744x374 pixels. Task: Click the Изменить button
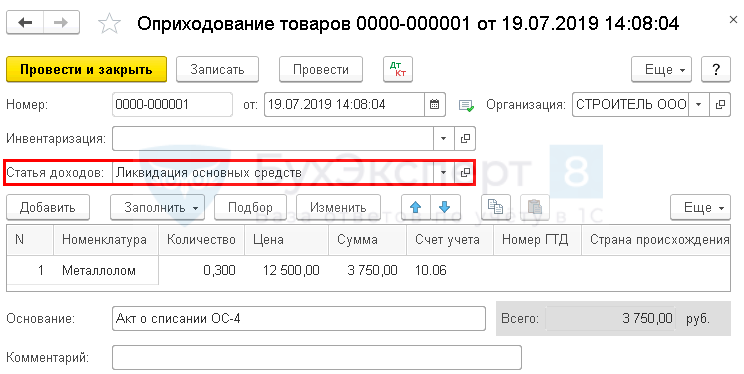(x=338, y=207)
